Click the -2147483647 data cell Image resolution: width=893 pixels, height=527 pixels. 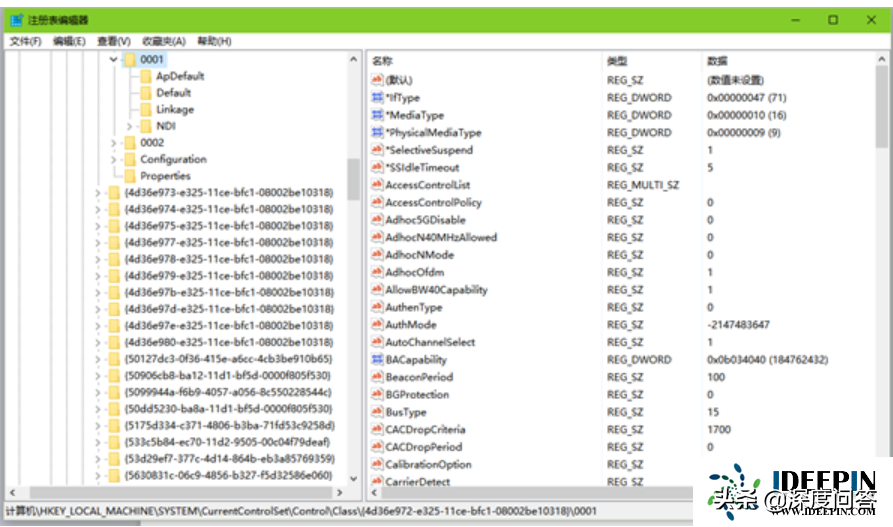(738, 325)
